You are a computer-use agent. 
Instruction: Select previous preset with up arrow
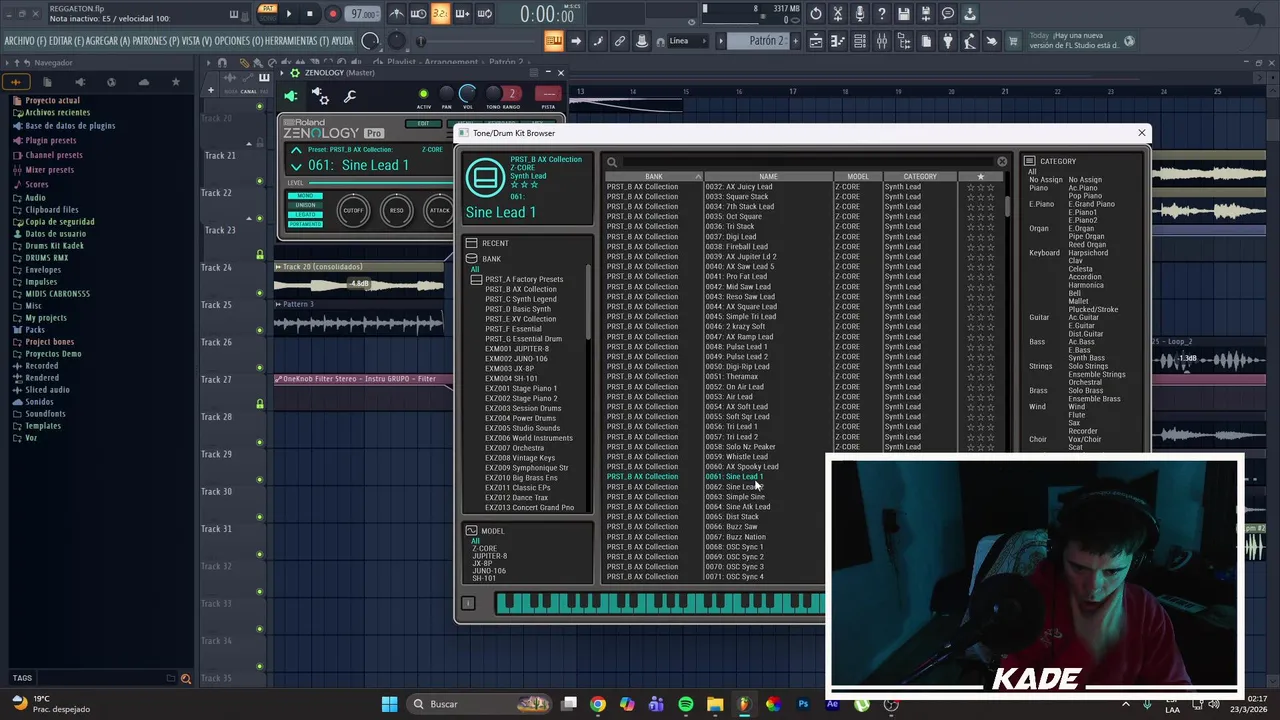point(296,151)
